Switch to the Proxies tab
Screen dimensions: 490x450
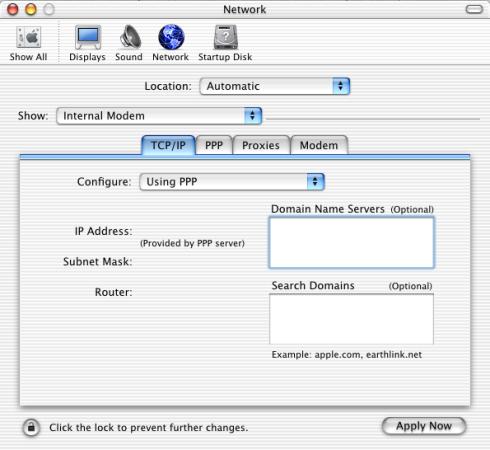click(261, 145)
